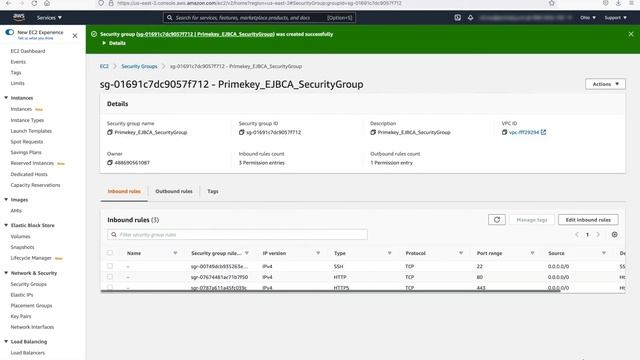Open the vpc-fff29294 link

[x=524, y=132]
